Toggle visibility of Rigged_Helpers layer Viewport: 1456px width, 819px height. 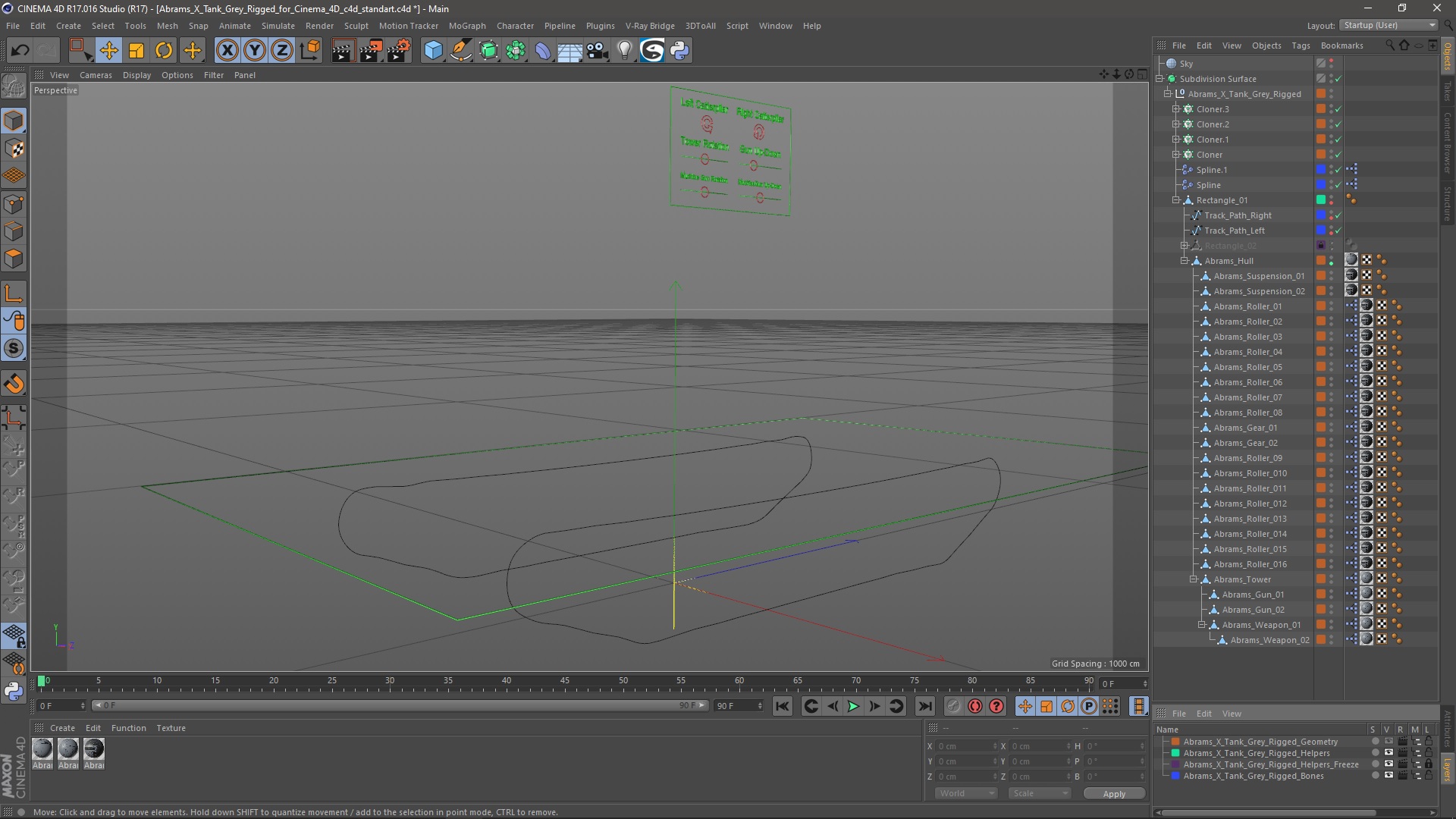[x=1389, y=753]
